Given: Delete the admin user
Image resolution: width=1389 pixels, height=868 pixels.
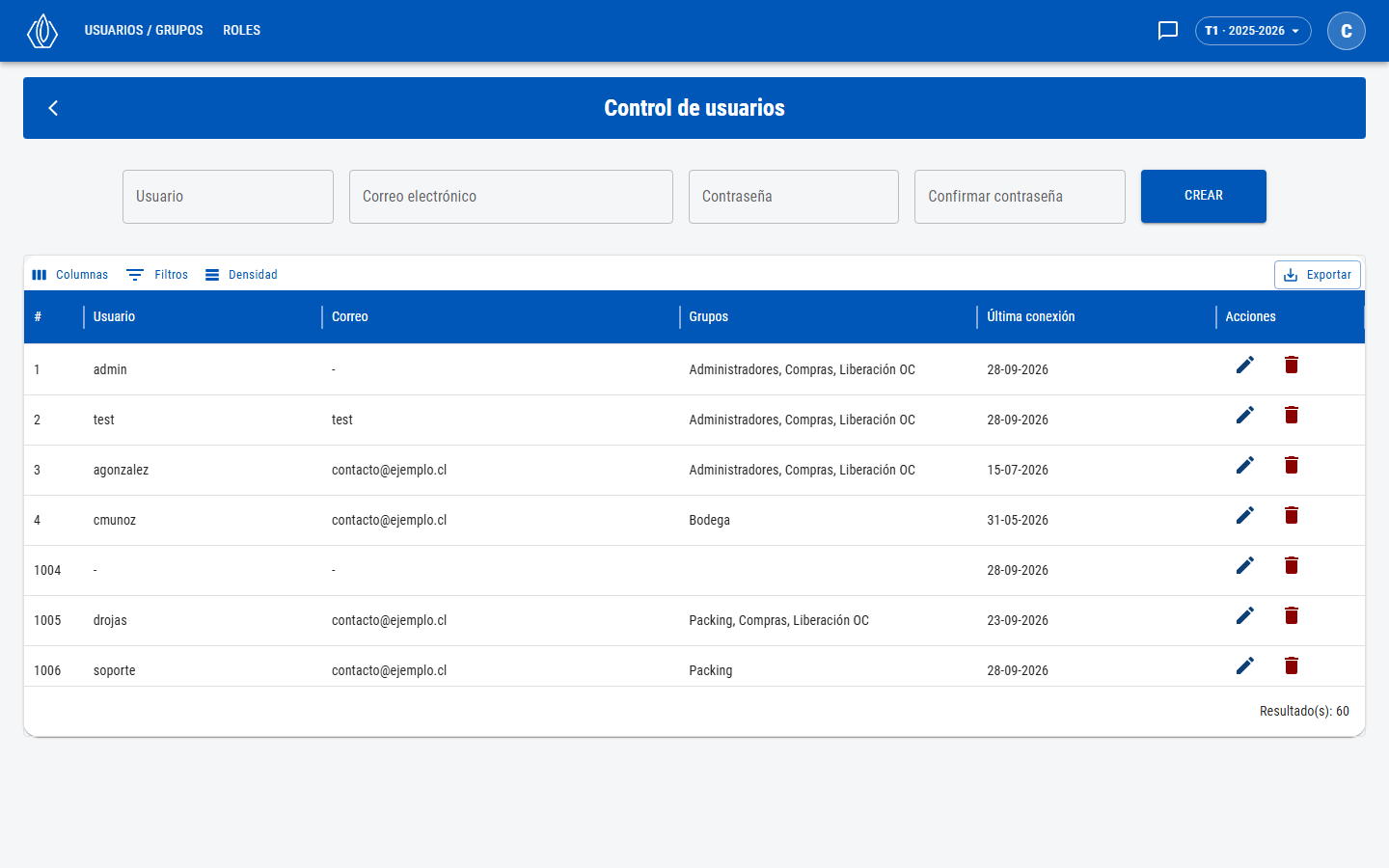Looking at the screenshot, I should pos(1292,365).
